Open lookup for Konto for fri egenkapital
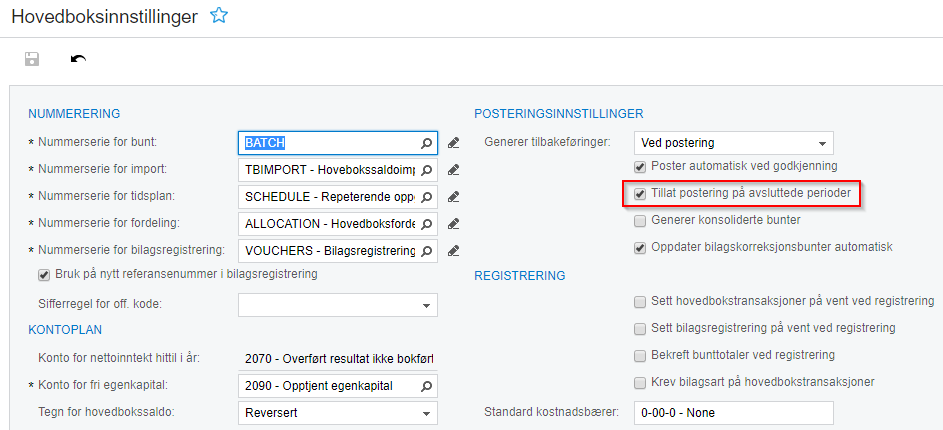Image resolution: width=943 pixels, height=430 pixels. tap(426, 386)
